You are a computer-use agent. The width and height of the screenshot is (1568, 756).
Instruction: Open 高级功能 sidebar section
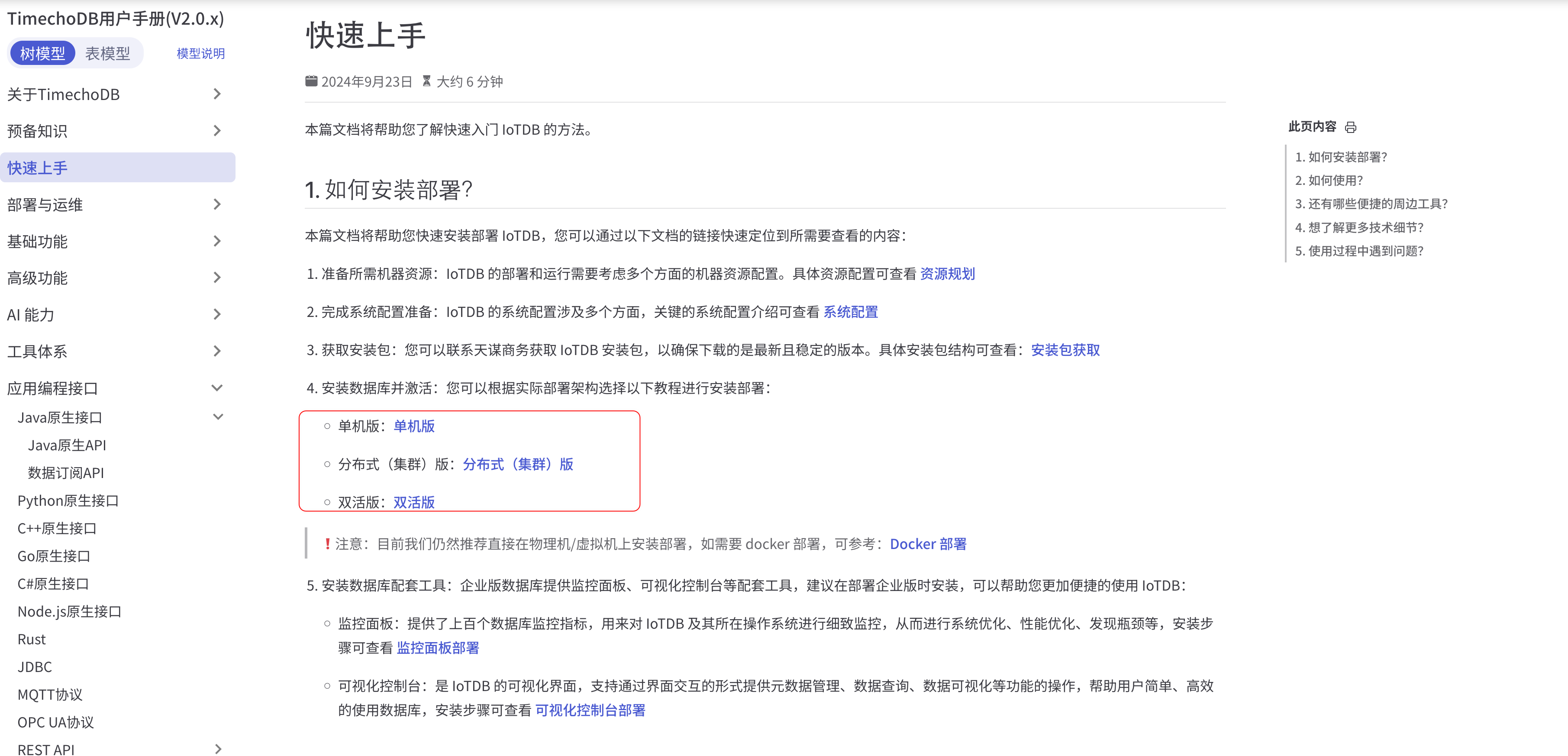(x=37, y=278)
